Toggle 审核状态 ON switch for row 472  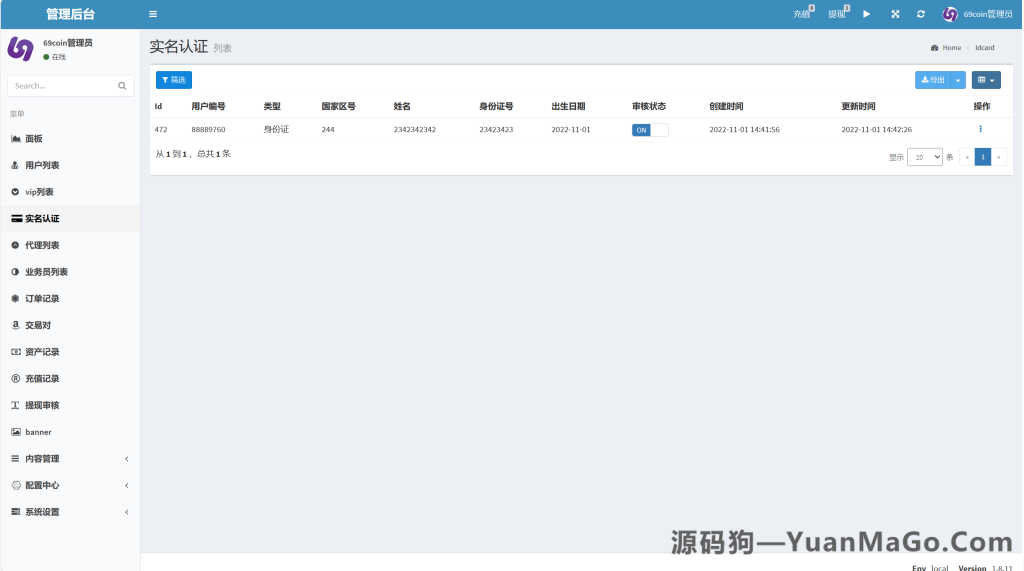[650, 130]
